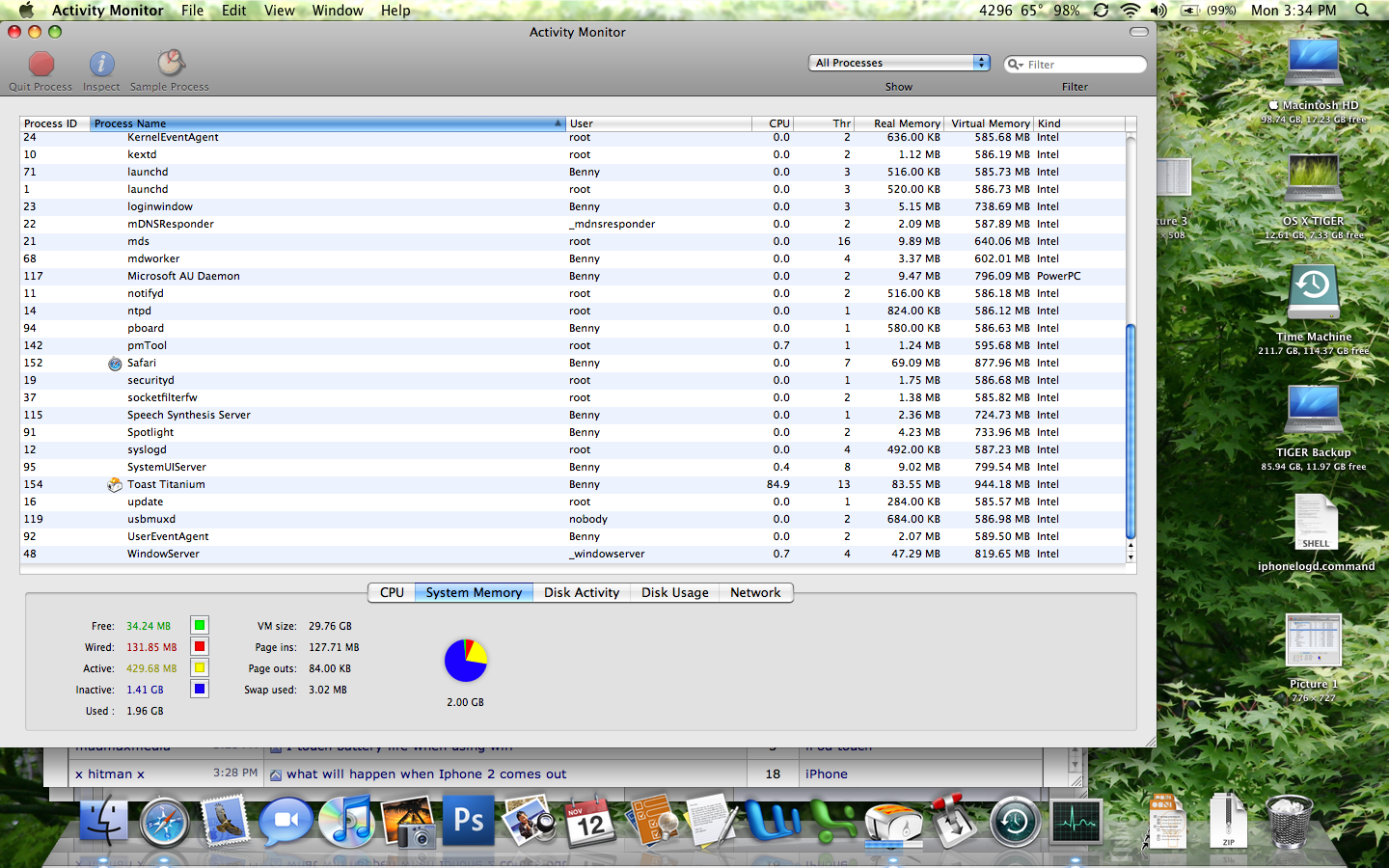The width and height of the screenshot is (1389, 868).
Task: Open Time Machine from the Dock
Action: pos(1015,823)
